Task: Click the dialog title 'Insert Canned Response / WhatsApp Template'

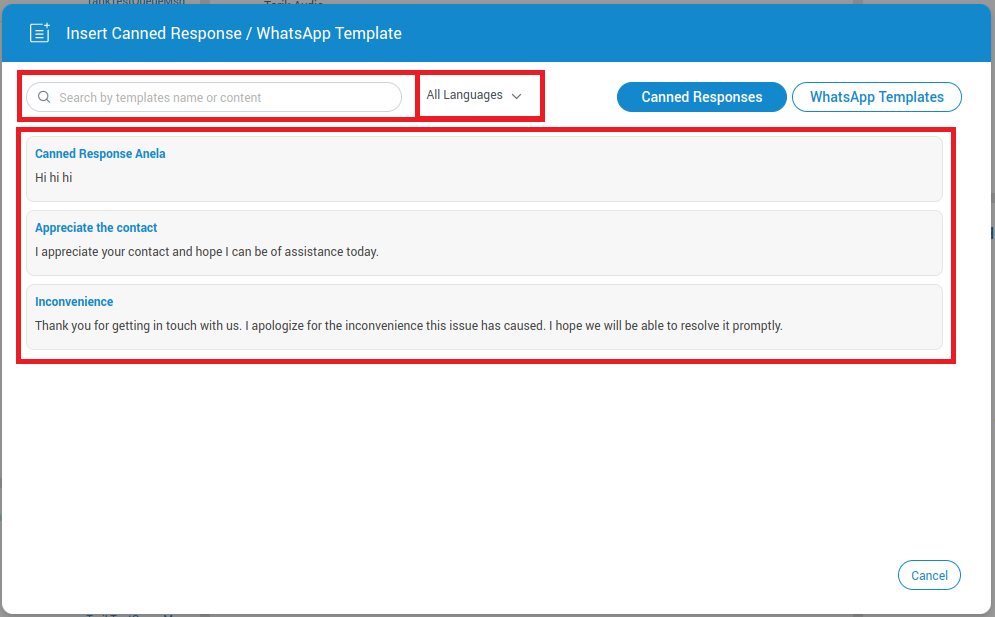Action: pyautogui.click(x=234, y=33)
